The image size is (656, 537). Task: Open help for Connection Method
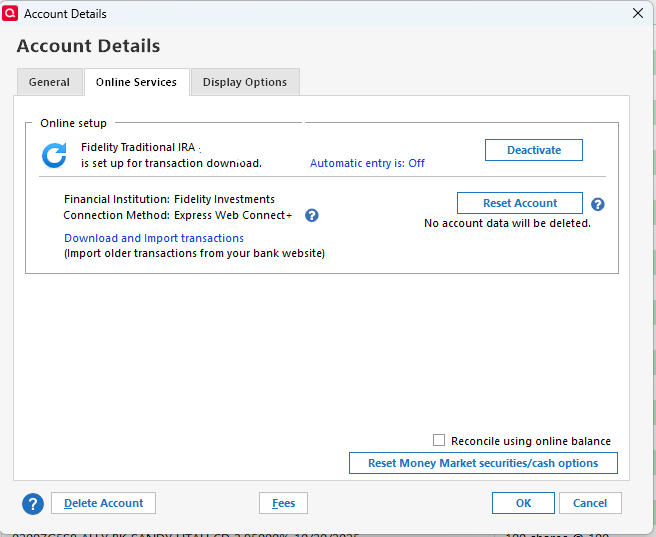(312, 215)
